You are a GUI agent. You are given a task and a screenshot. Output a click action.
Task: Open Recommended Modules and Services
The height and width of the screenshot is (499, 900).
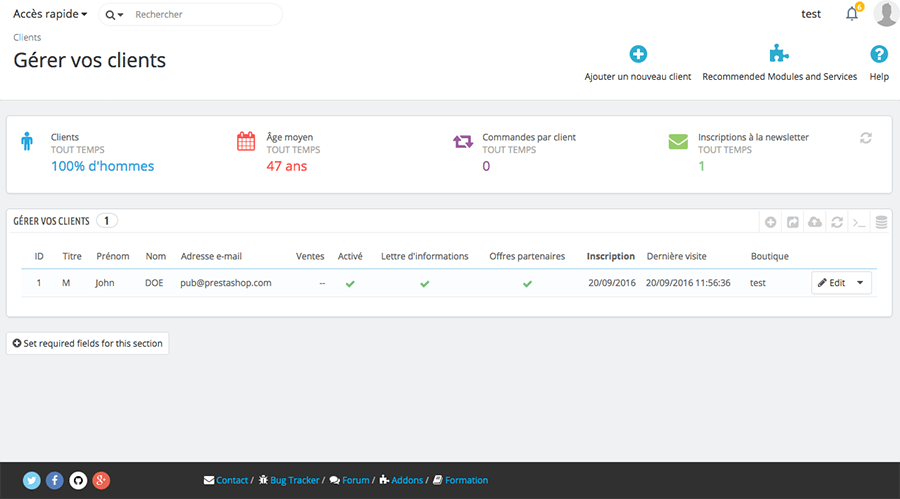point(779,55)
